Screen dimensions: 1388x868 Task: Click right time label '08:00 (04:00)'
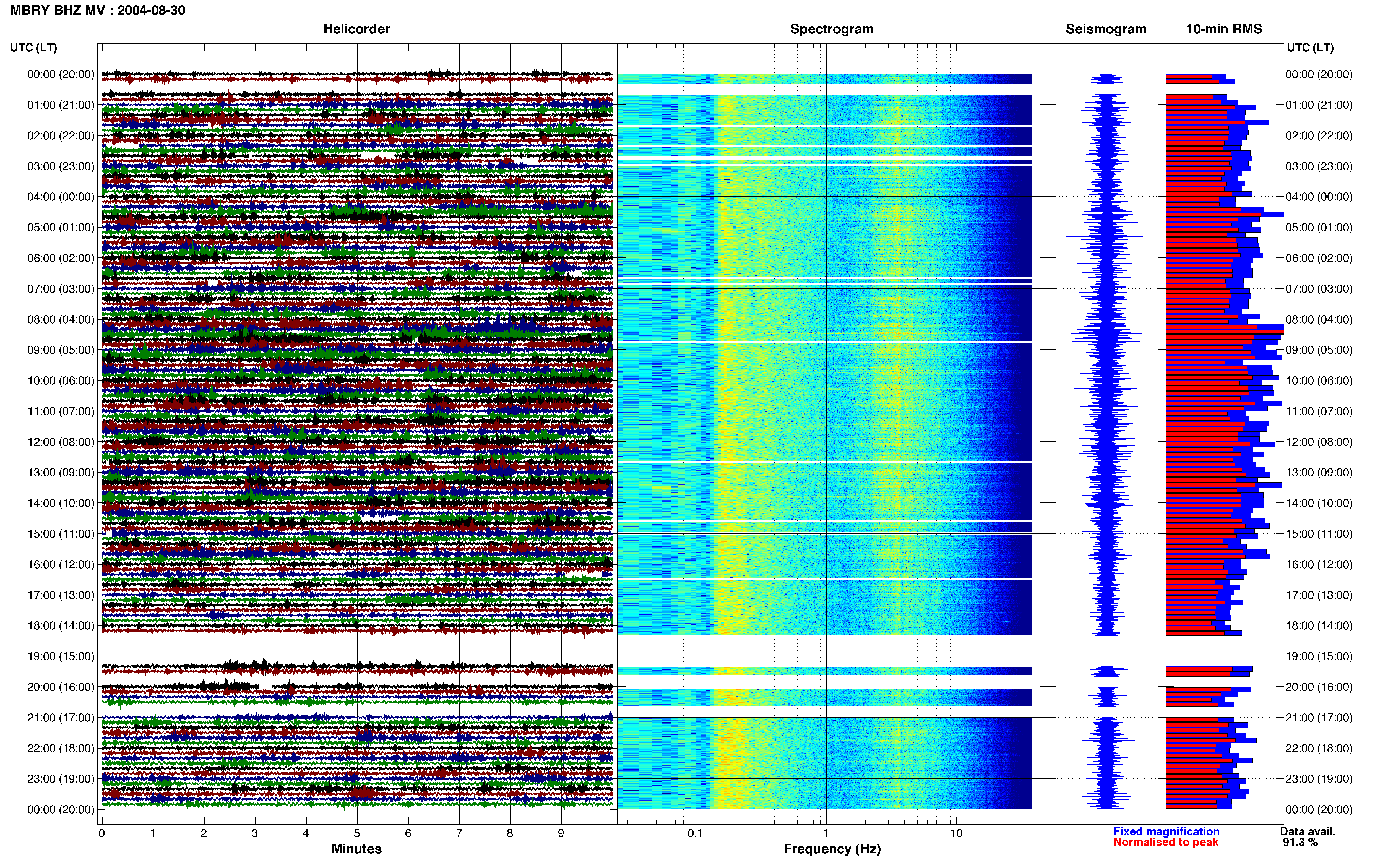1319,319
